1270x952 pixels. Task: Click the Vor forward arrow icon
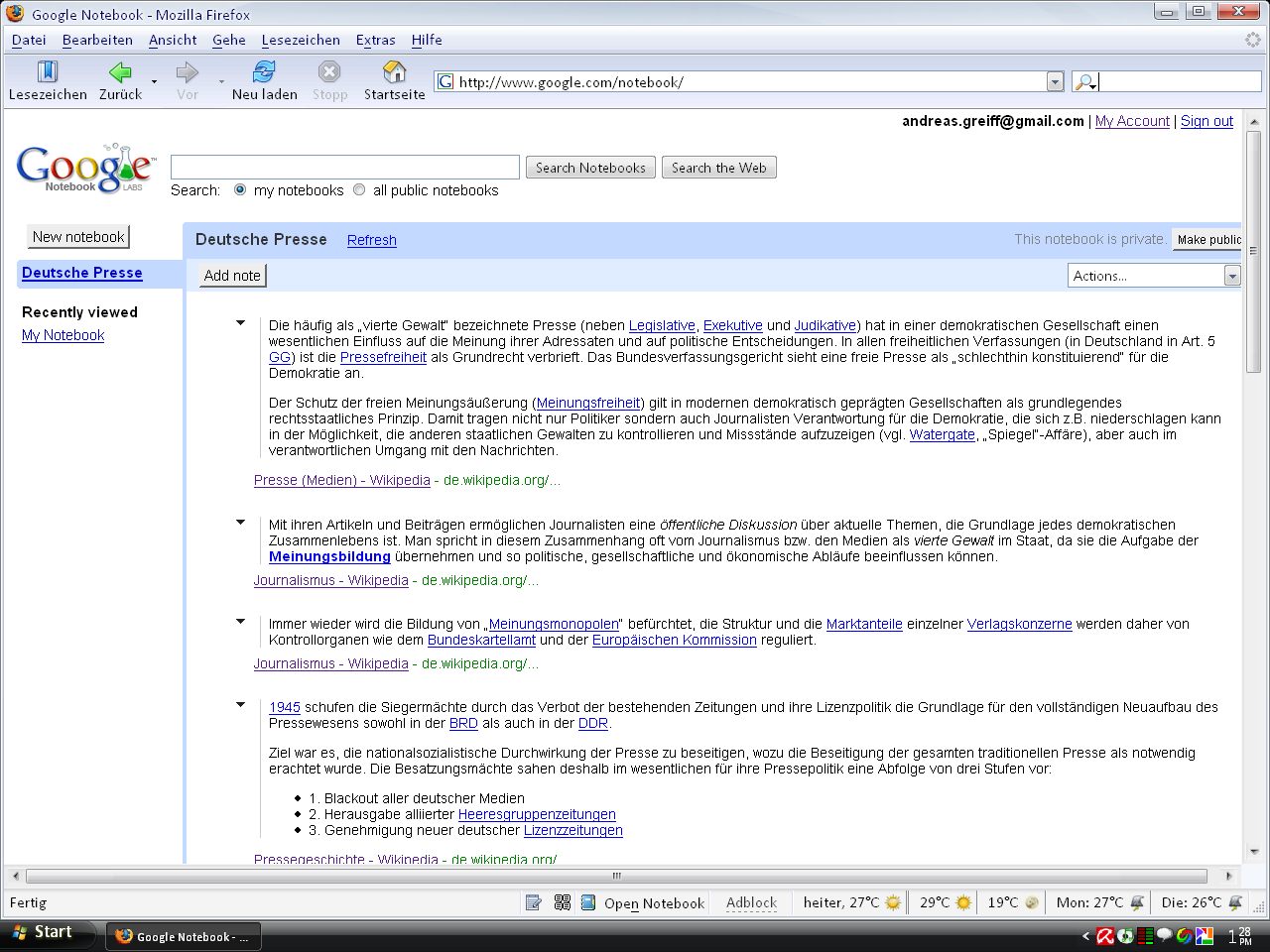coord(187,72)
